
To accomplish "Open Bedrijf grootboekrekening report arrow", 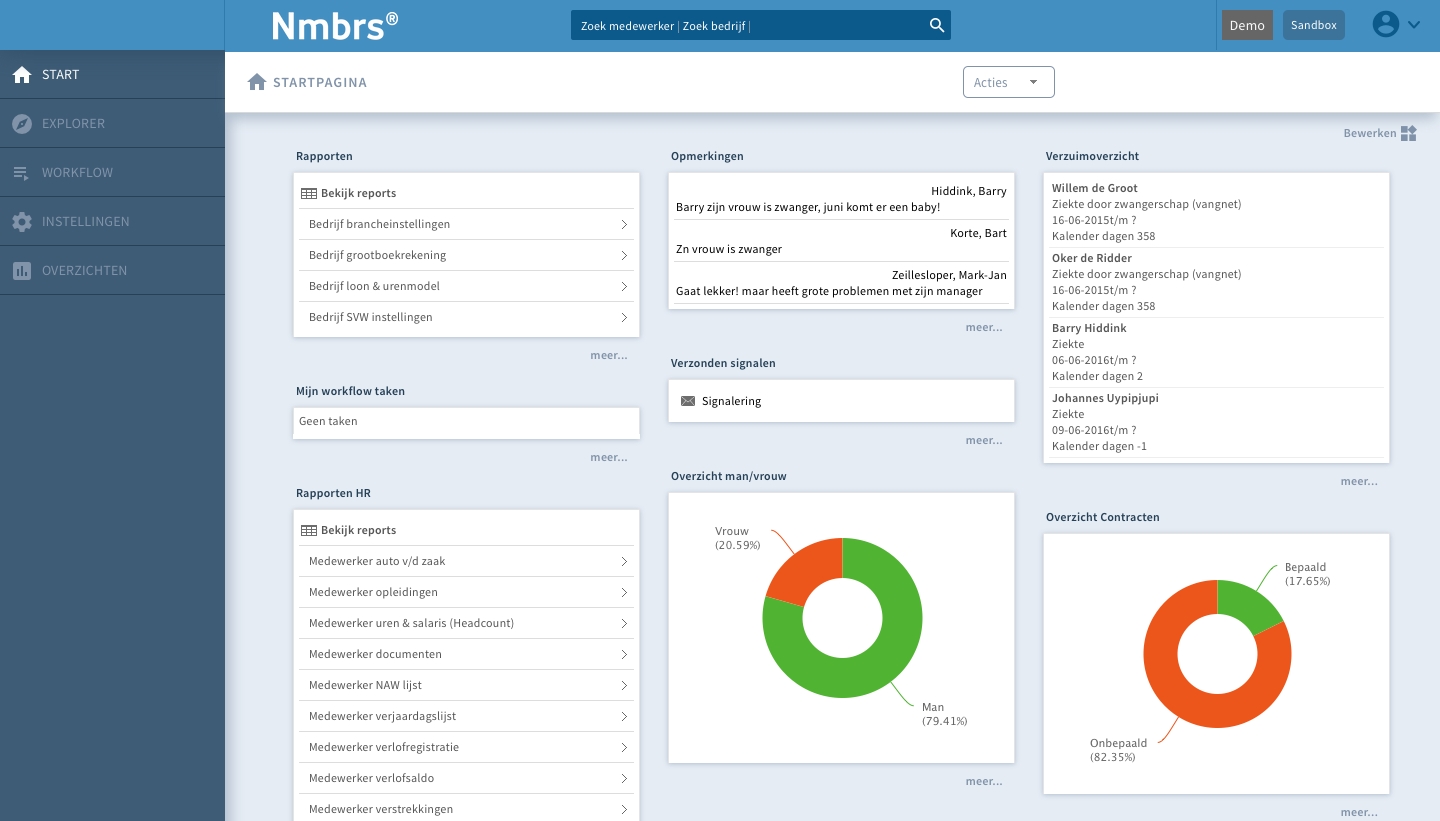I will point(624,256).
